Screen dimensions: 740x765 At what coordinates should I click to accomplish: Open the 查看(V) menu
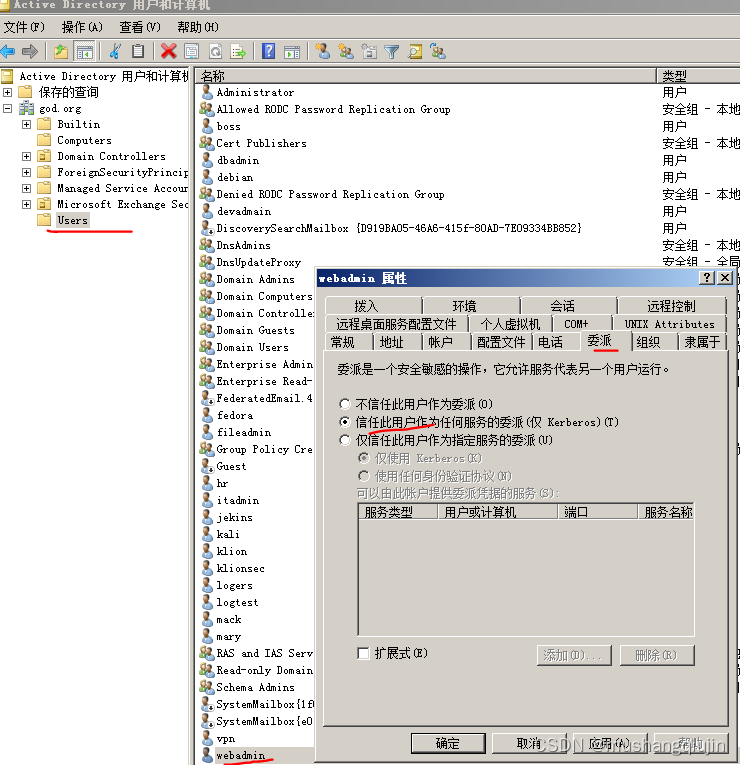point(140,27)
